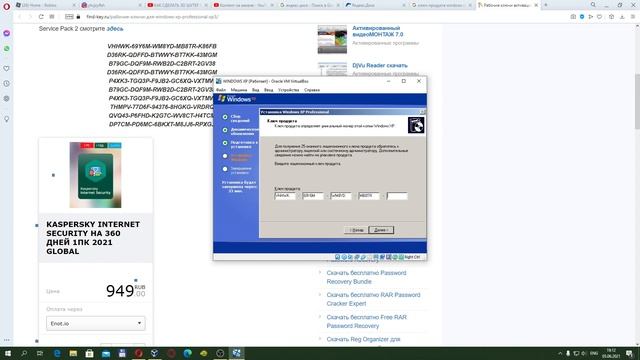Click the first product key field

285,196
